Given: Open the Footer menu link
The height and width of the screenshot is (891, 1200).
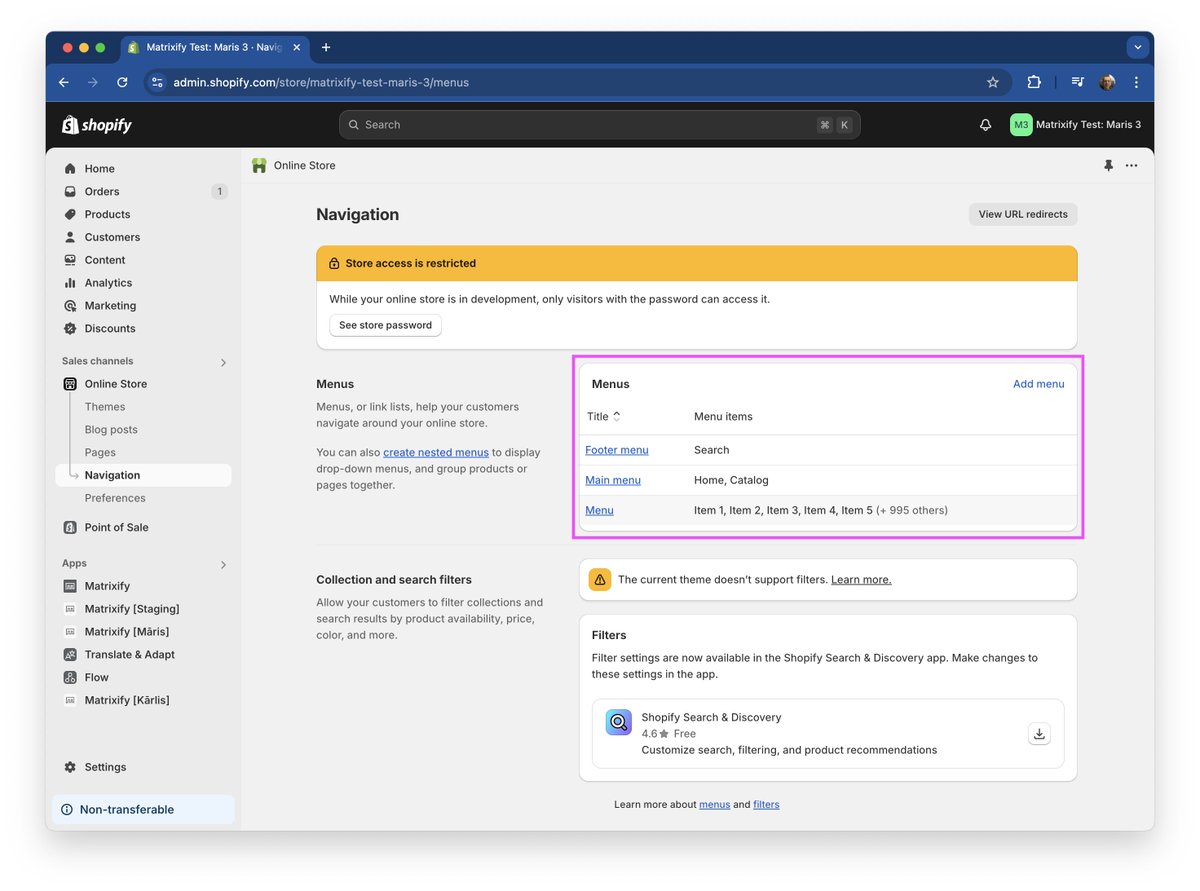Looking at the screenshot, I should click(x=617, y=450).
